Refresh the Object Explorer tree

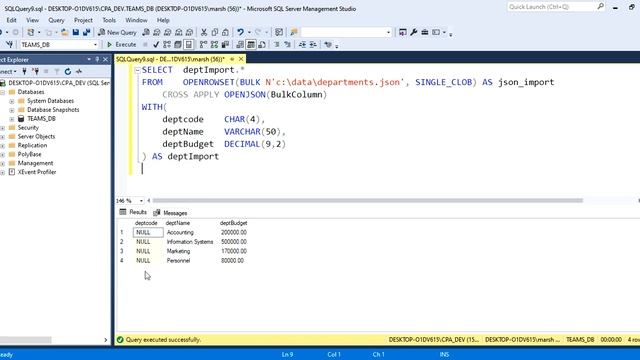(x=68, y=71)
